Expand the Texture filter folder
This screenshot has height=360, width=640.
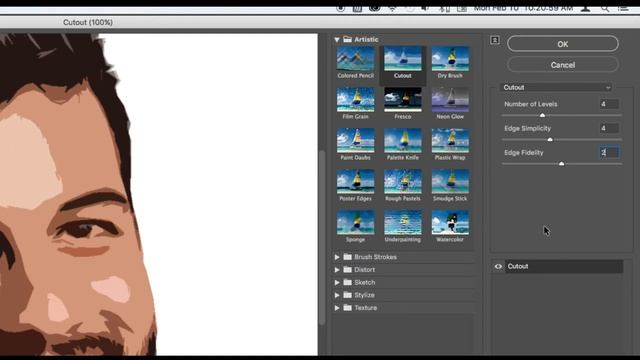[337, 308]
